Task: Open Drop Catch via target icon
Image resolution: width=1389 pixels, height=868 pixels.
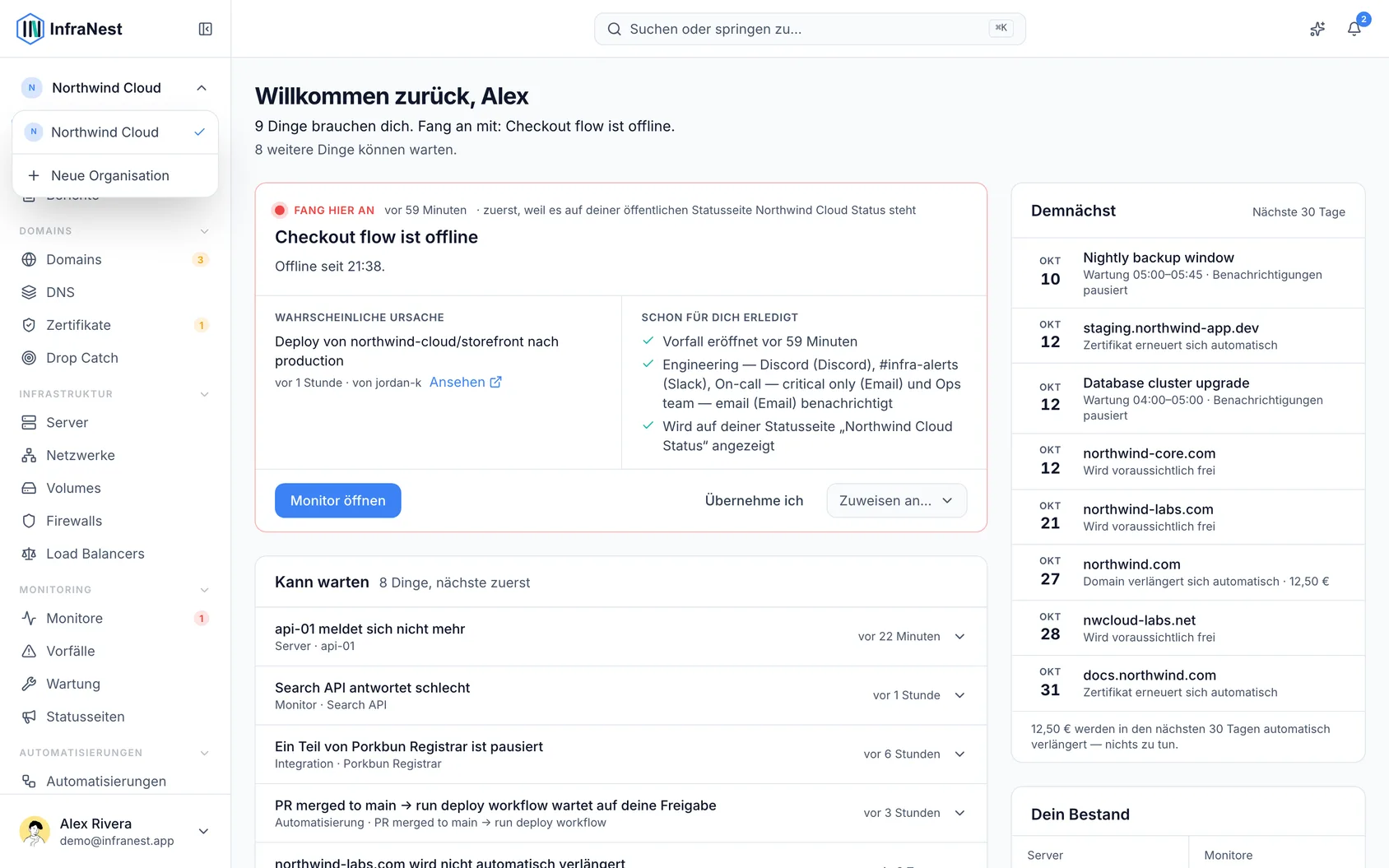Action: click(x=29, y=358)
